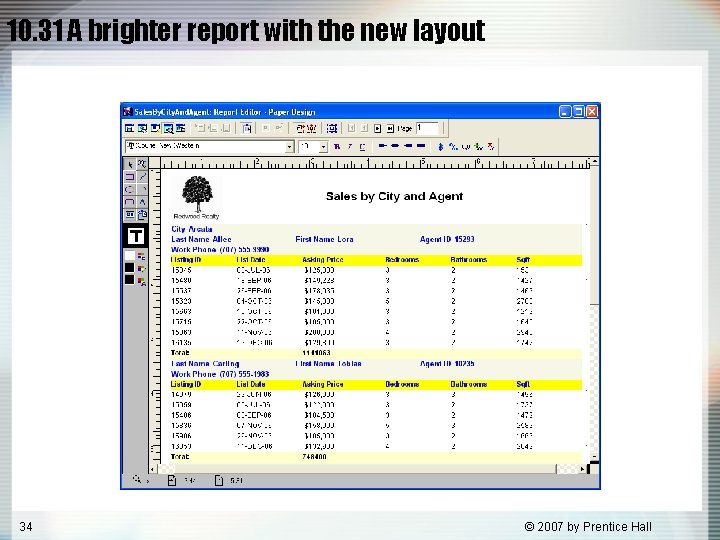This screenshot has width=720, height=540.
Task: Select the Paper Design view button
Action: click(x=168, y=129)
